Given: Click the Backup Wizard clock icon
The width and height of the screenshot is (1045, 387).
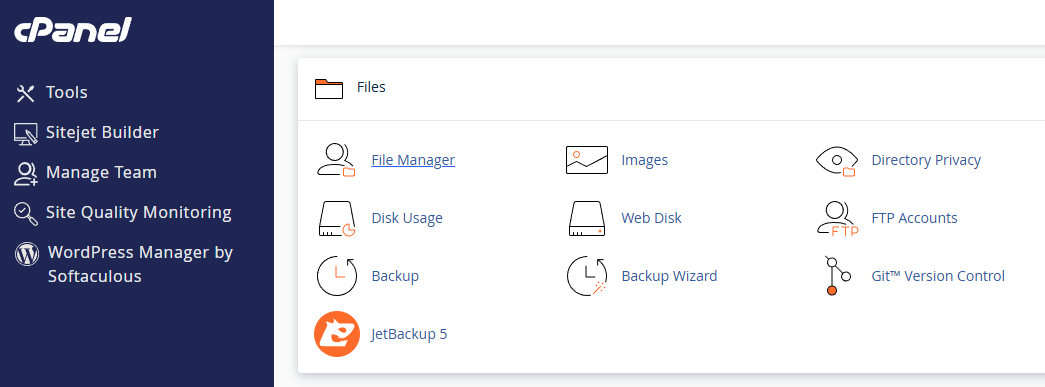Looking at the screenshot, I should (x=586, y=276).
